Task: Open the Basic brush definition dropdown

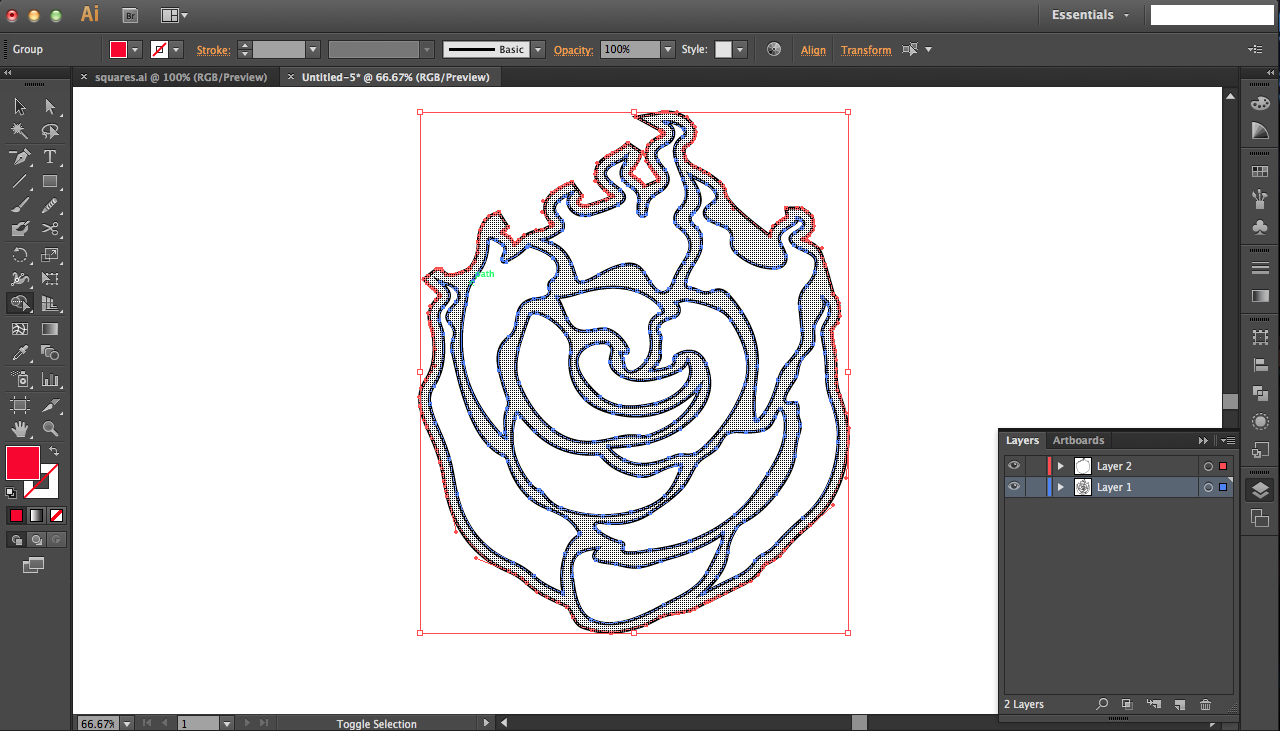Action: tap(538, 49)
